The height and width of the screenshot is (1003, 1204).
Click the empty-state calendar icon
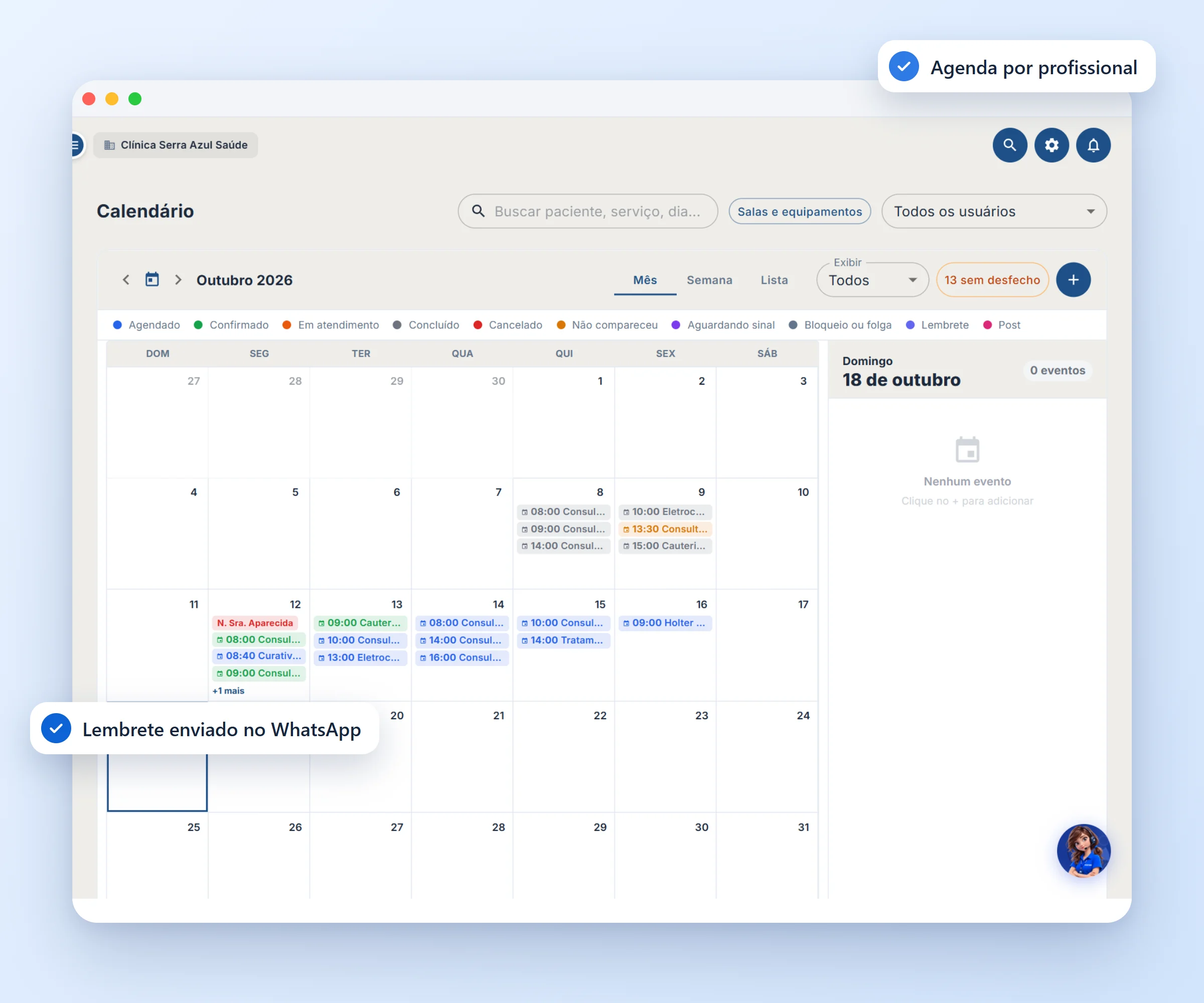967,450
